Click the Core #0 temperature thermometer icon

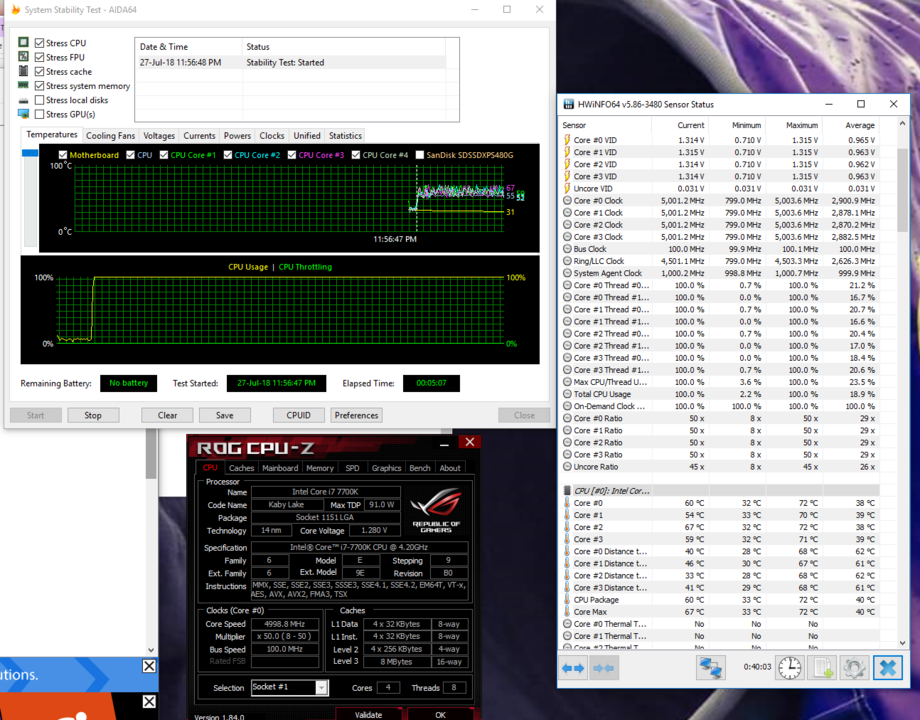pos(567,503)
